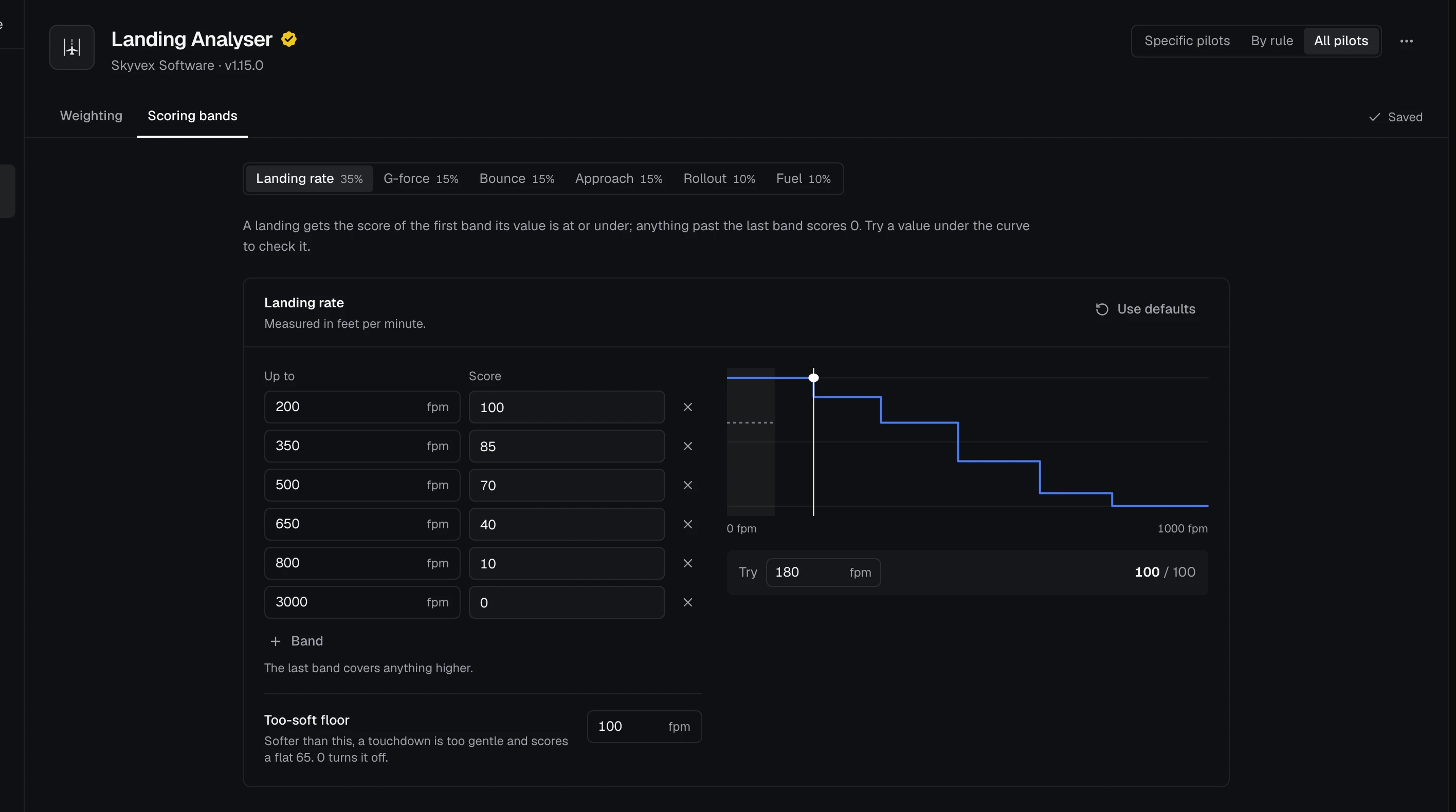Open the three-dots more options menu
Image resolution: width=1456 pixels, height=812 pixels.
[1406, 41]
